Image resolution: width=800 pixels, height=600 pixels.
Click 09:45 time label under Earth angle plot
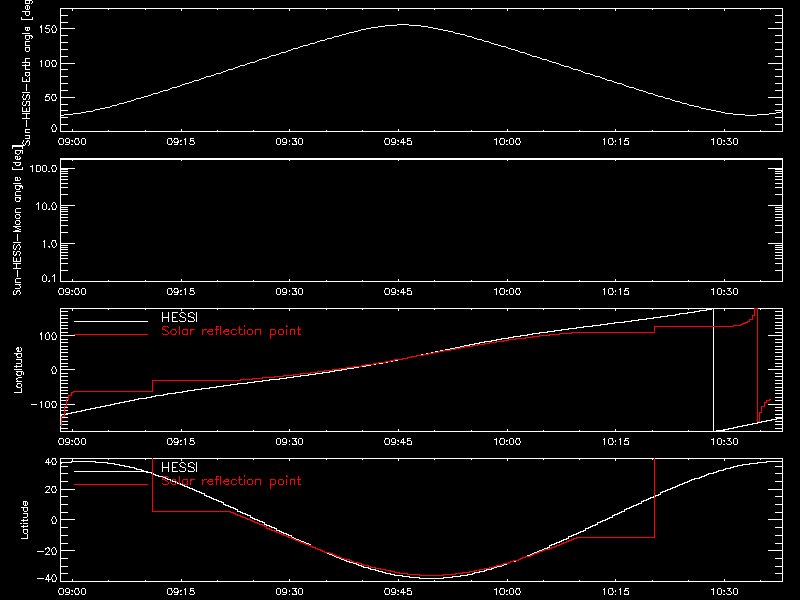pos(398,141)
